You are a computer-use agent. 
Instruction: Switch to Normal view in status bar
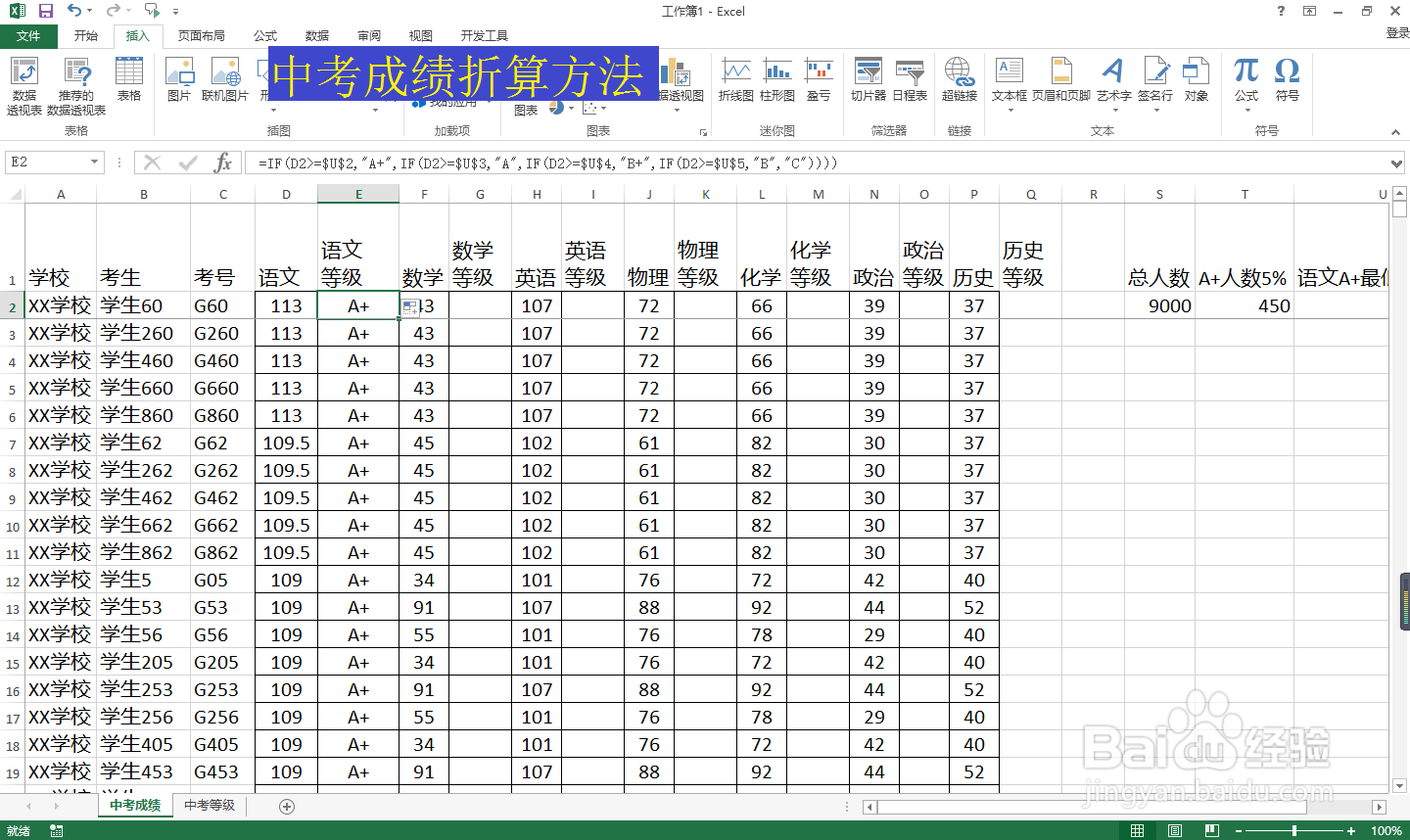click(x=1137, y=831)
